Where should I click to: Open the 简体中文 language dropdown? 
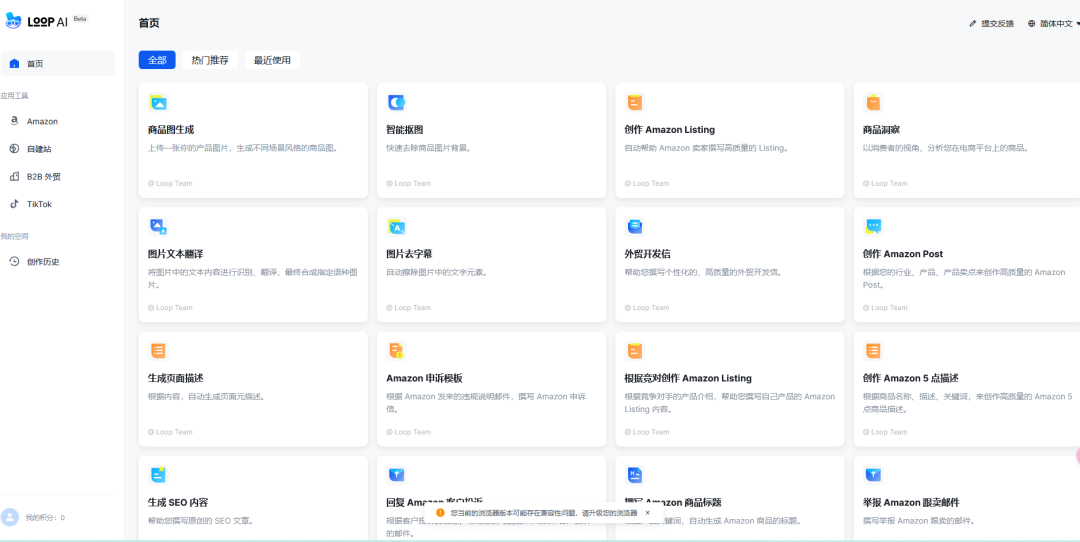(1051, 23)
